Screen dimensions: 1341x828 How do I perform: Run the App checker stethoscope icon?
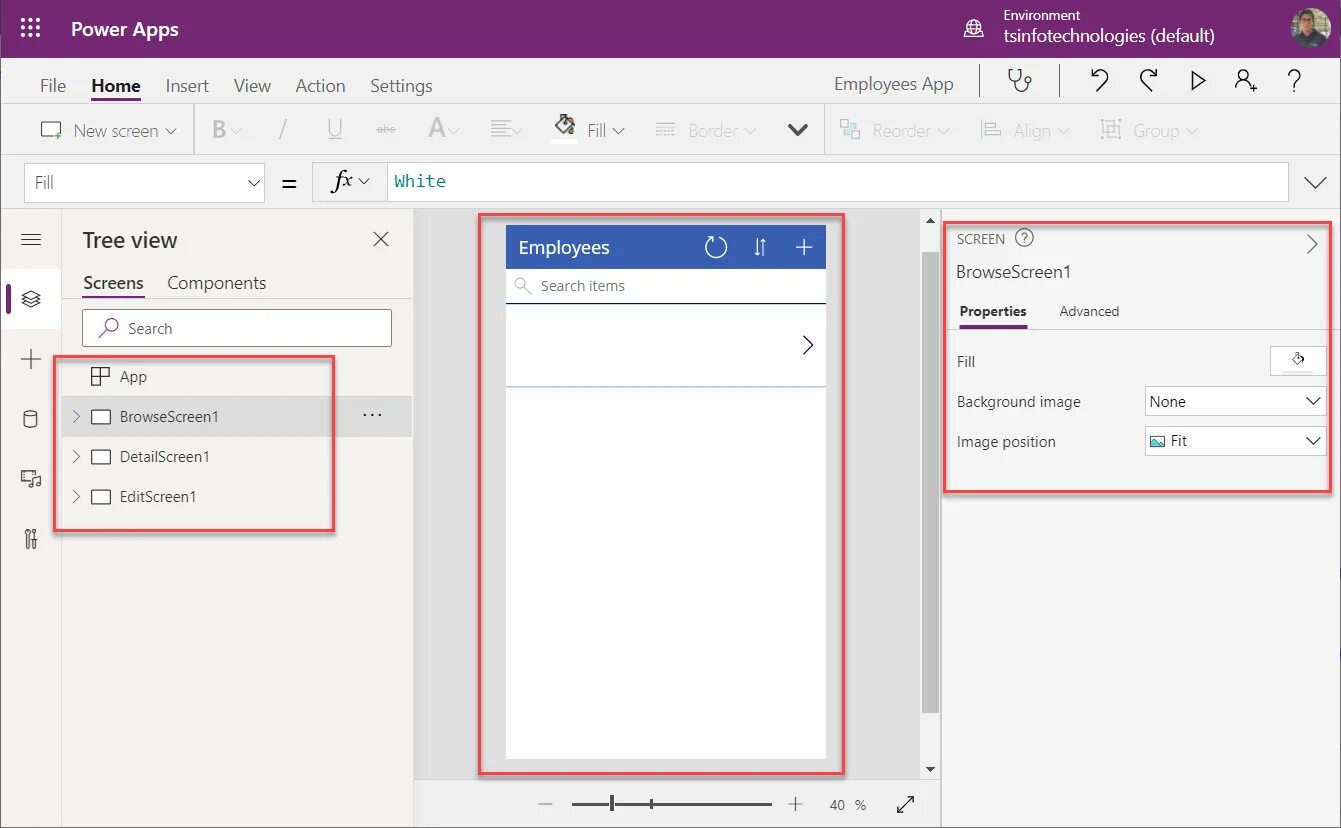point(1019,81)
